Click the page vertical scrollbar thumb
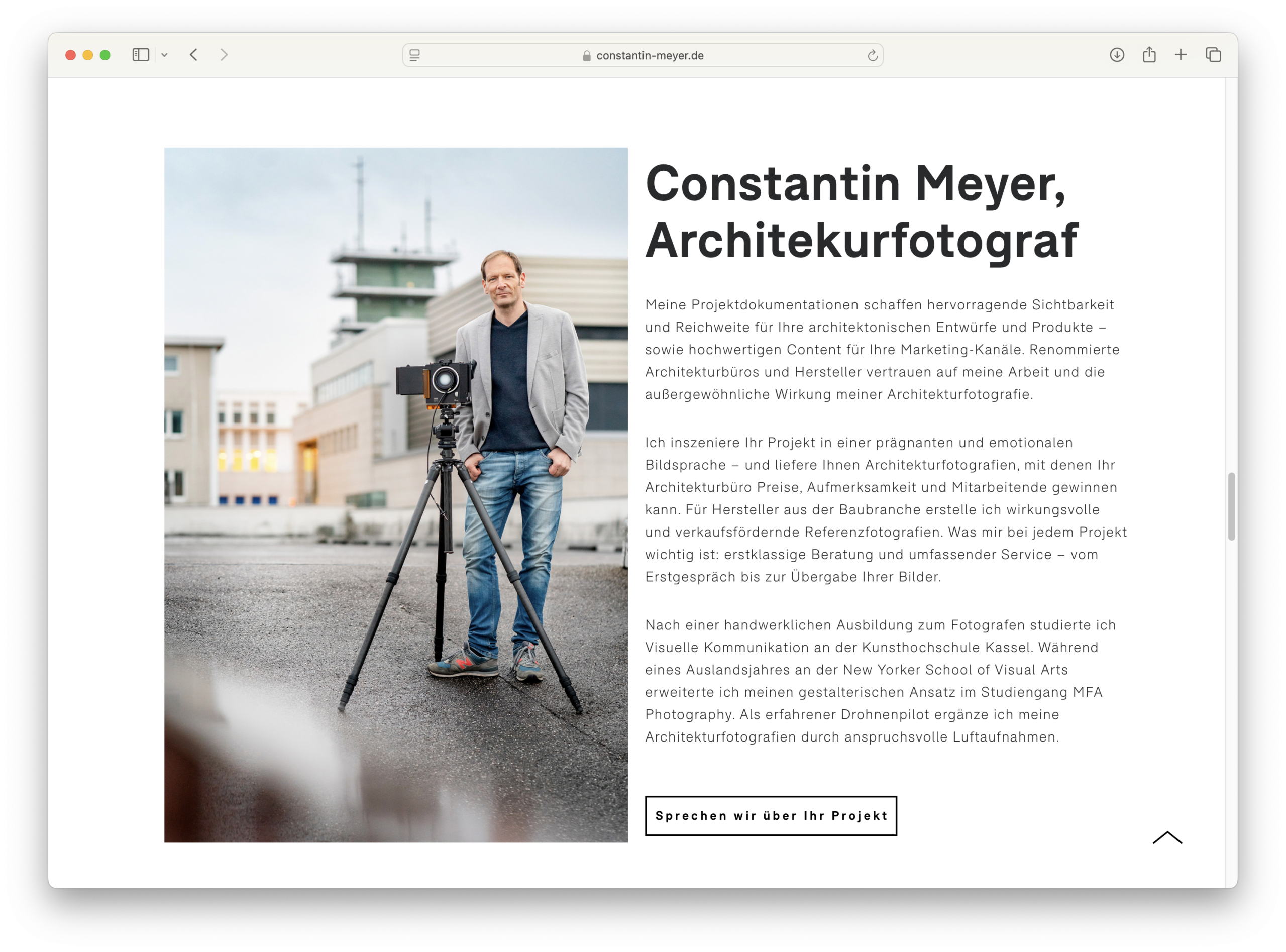Screen dimensions: 1286x952 pos(1231,506)
